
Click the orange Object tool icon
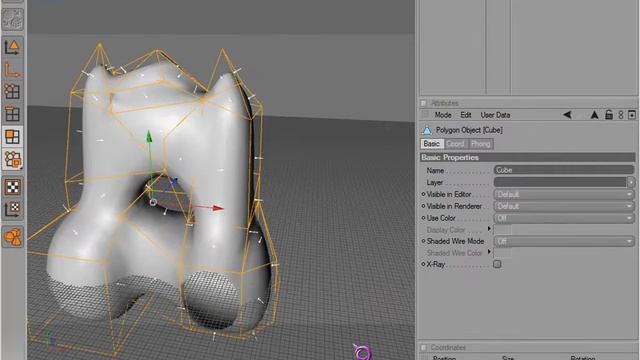(13, 237)
